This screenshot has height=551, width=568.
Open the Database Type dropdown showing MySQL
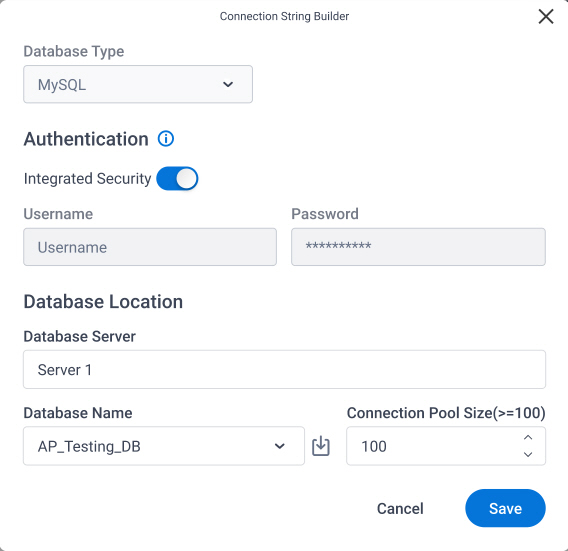pyautogui.click(x=138, y=84)
